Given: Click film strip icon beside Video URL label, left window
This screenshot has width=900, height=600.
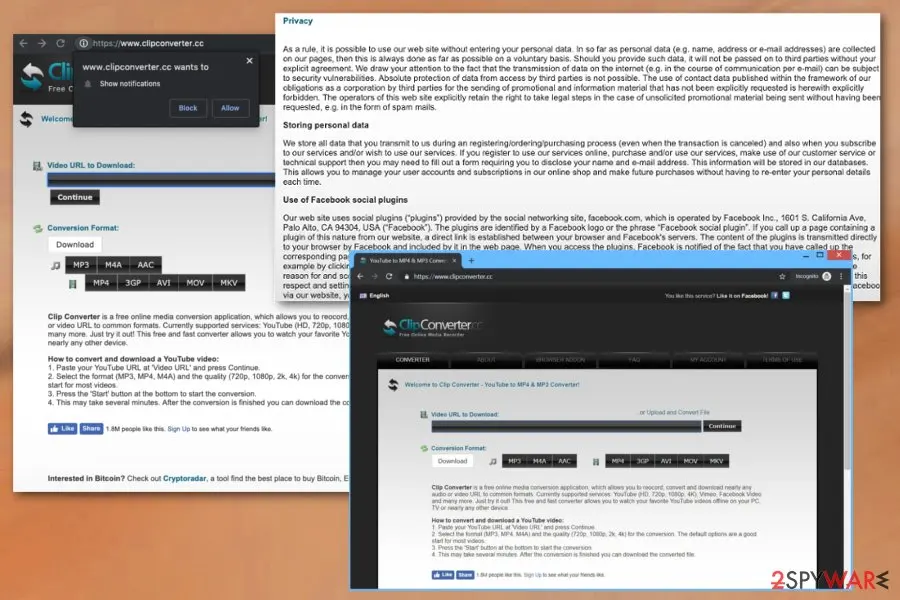Looking at the screenshot, I should [37, 166].
